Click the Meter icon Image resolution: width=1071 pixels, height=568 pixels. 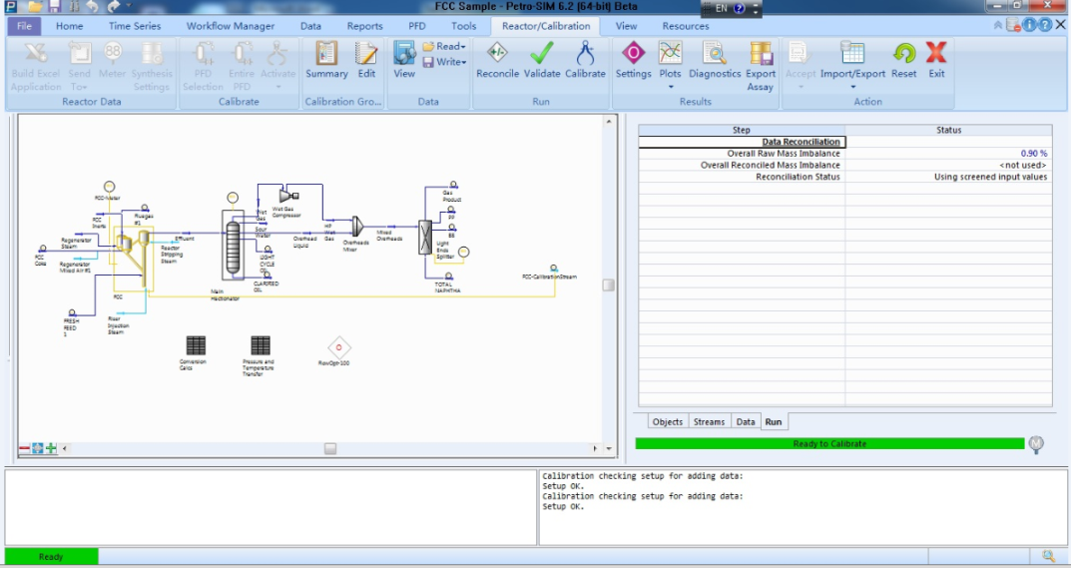tap(112, 60)
